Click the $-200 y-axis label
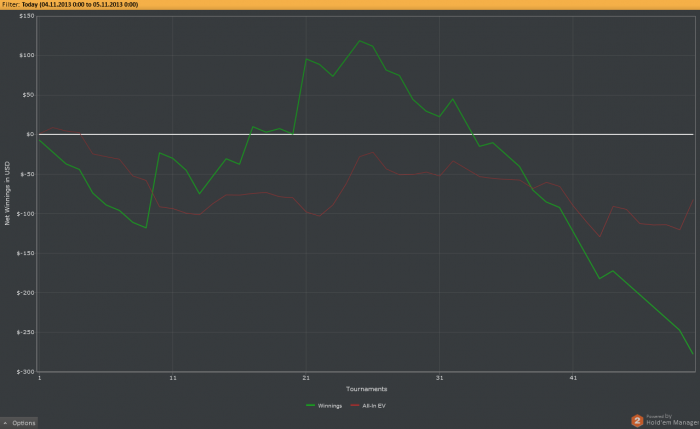The image size is (700, 429). coord(25,293)
